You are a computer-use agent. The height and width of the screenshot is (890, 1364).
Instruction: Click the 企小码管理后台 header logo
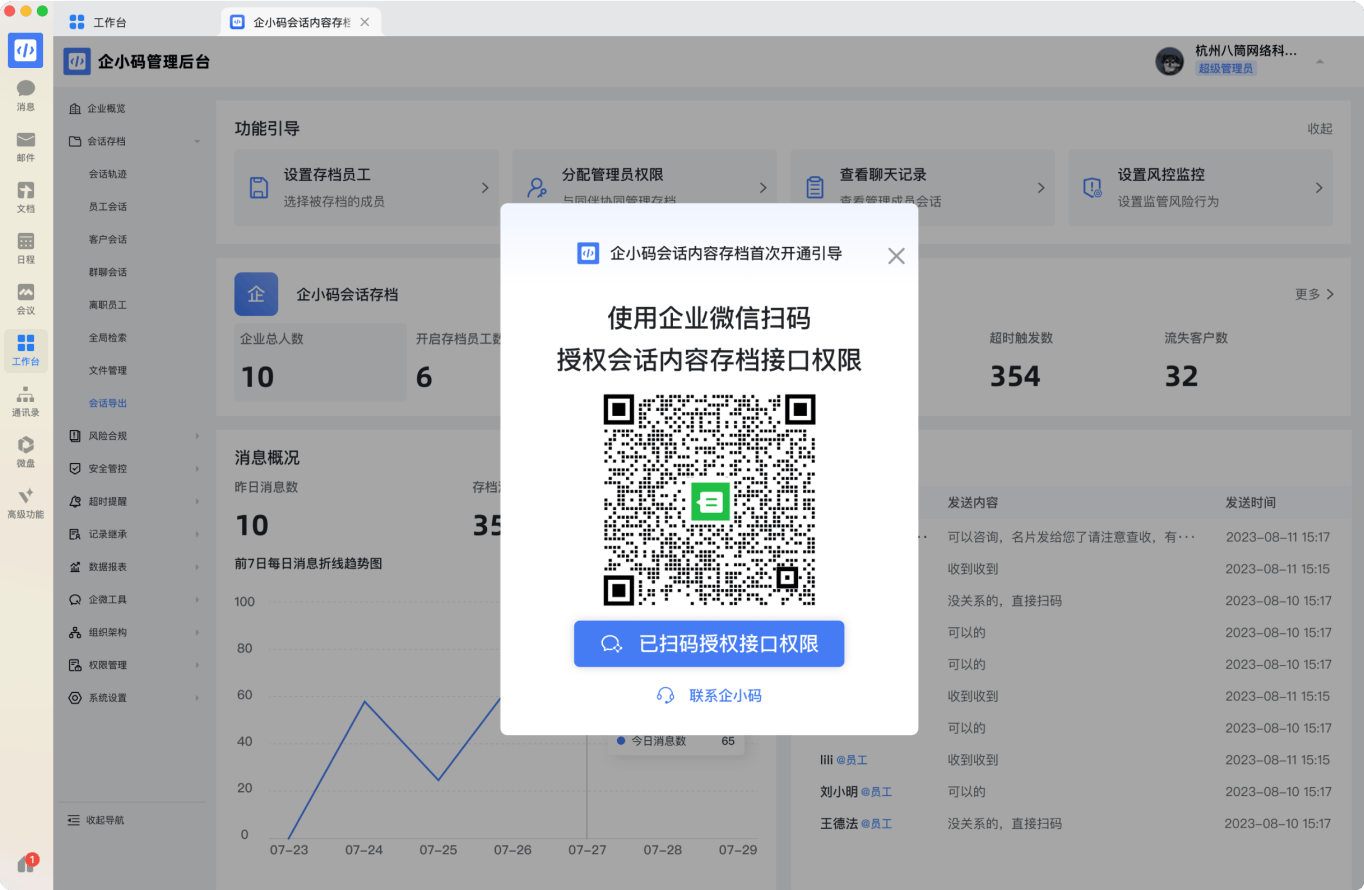(x=77, y=62)
